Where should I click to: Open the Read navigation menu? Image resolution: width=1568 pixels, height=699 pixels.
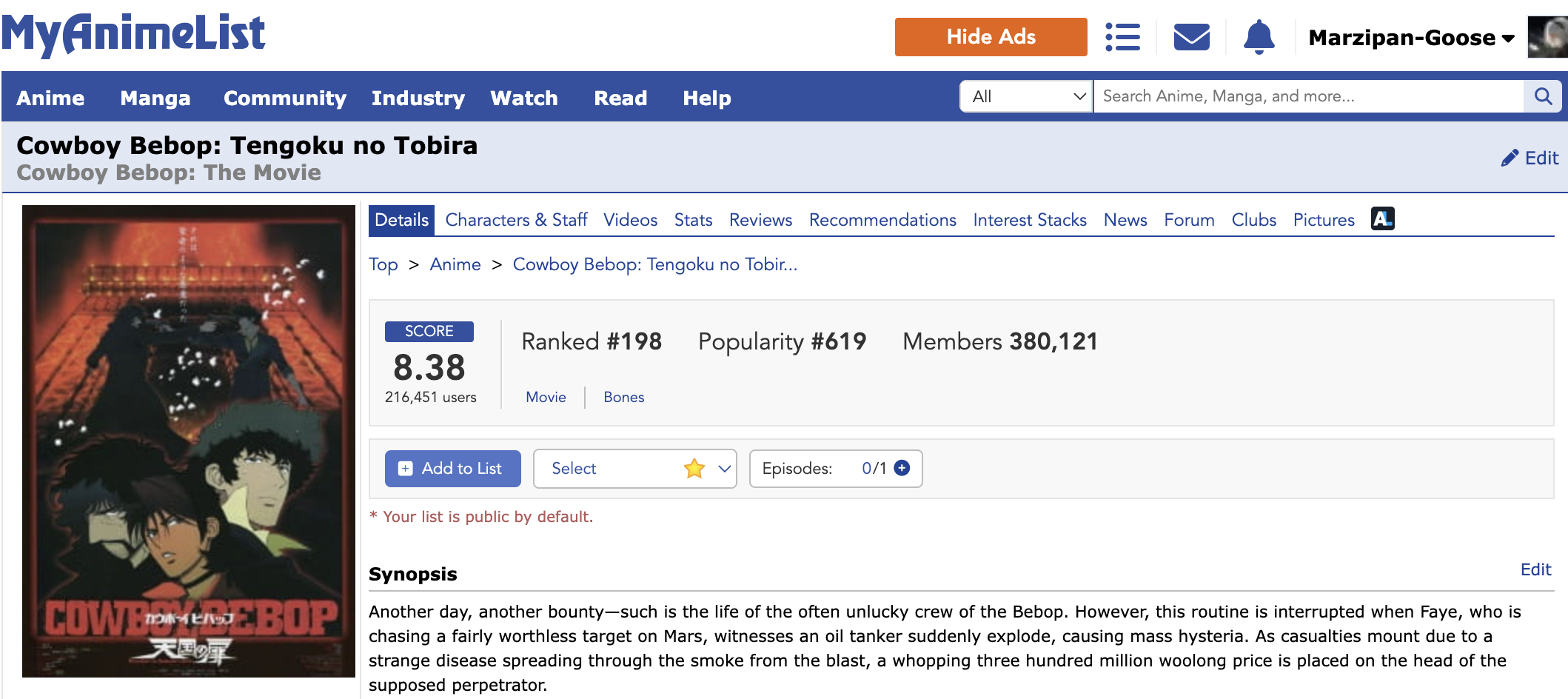(x=620, y=98)
